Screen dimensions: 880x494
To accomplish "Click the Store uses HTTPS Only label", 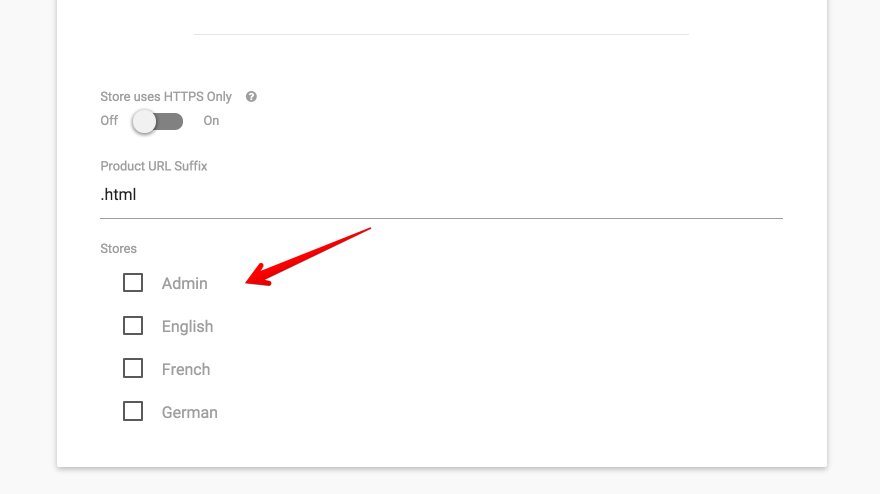I will 166,97.
